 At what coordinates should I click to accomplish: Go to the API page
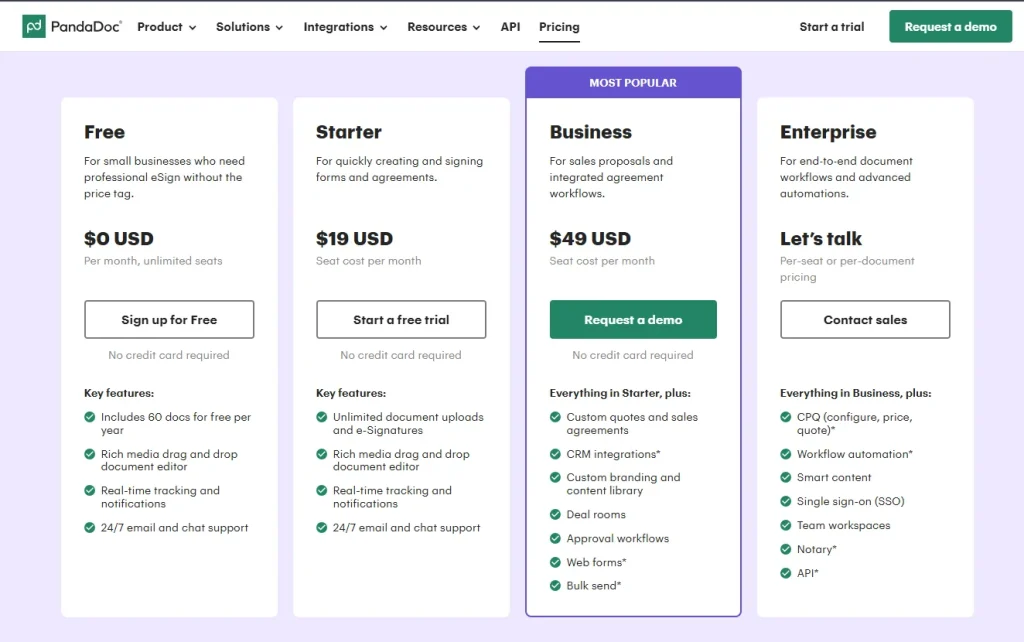(510, 27)
